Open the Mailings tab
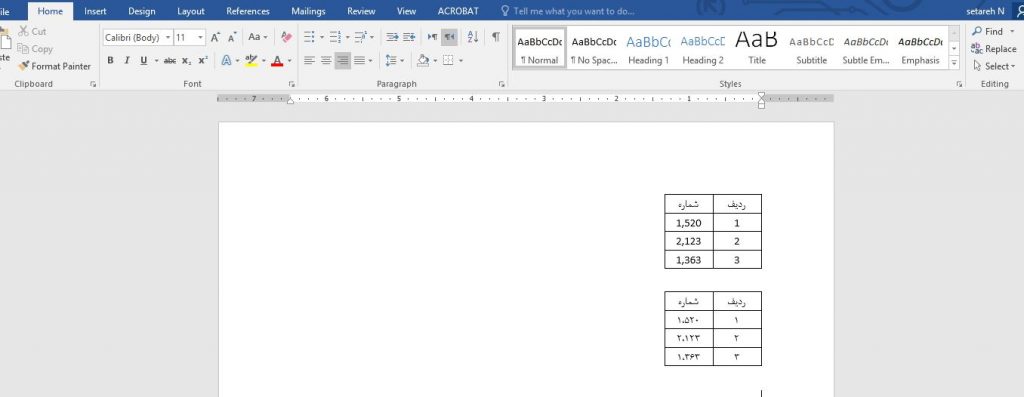The width and height of the screenshot is (1024, 397). [308, 11]
